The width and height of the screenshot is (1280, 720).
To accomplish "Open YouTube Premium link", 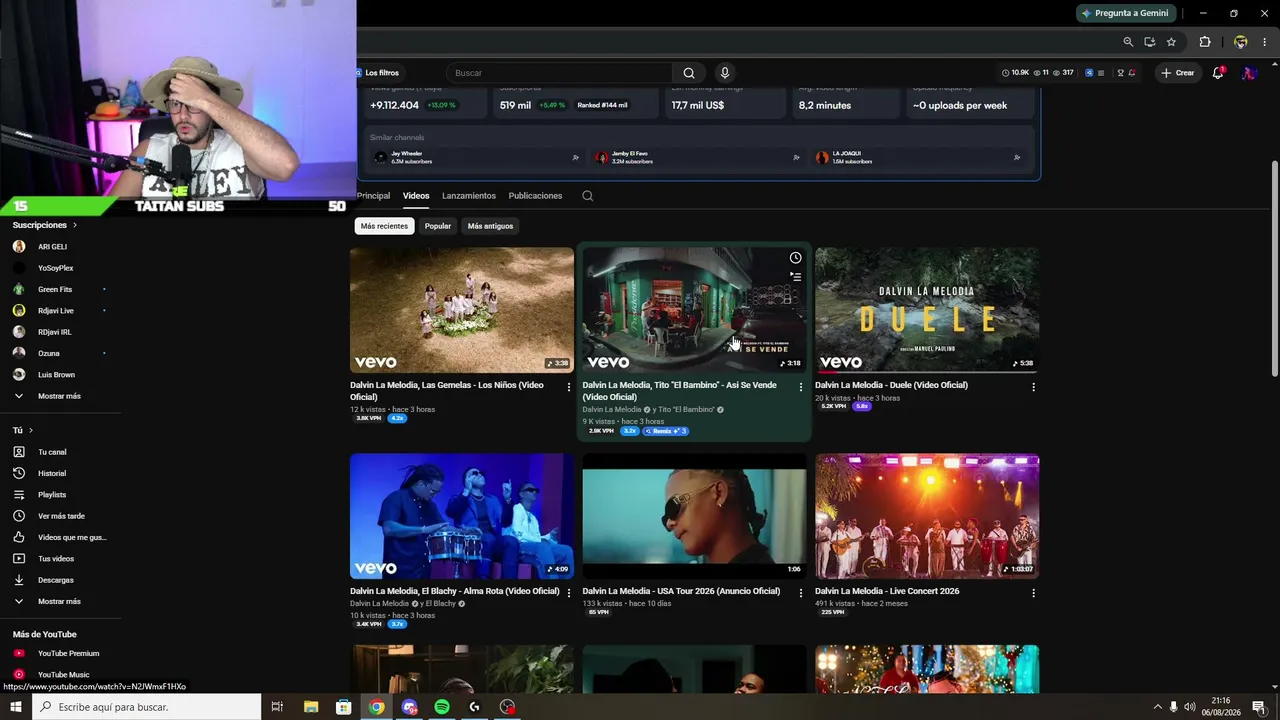I will [x=56, y=653].
